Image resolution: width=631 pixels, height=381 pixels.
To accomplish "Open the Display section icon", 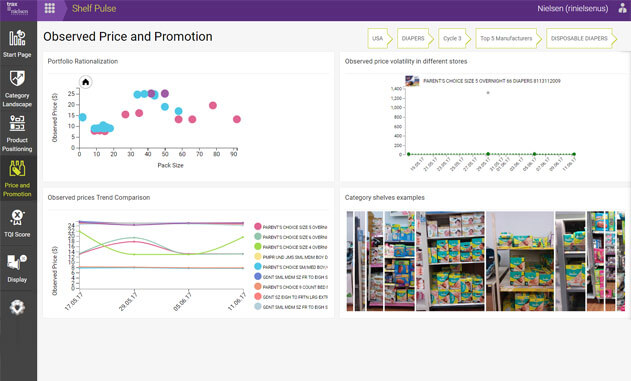I will click(17, 268).
